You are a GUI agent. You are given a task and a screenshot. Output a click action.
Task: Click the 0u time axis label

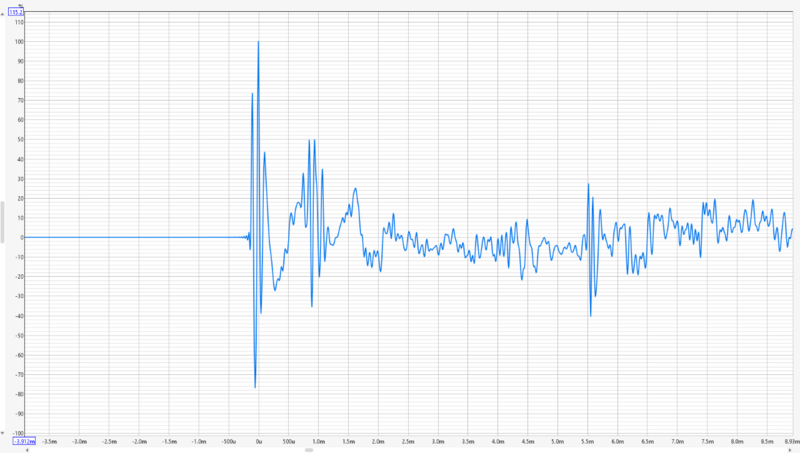pyautogui.click(x=259, y=441)
